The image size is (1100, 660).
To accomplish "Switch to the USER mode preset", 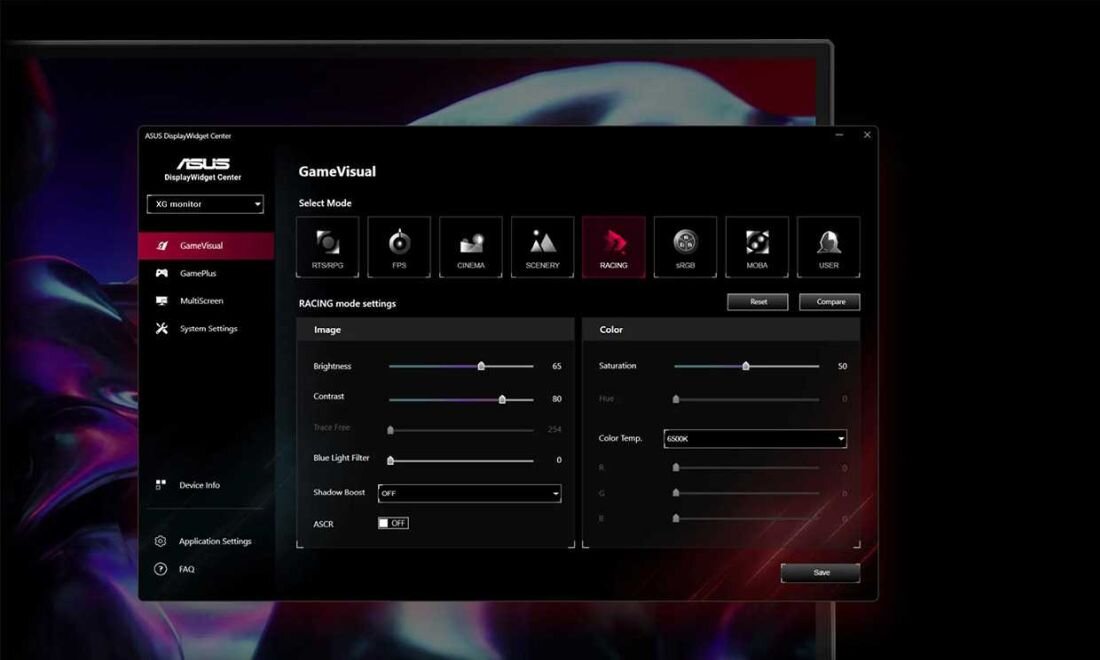I will tap(828, 246).
